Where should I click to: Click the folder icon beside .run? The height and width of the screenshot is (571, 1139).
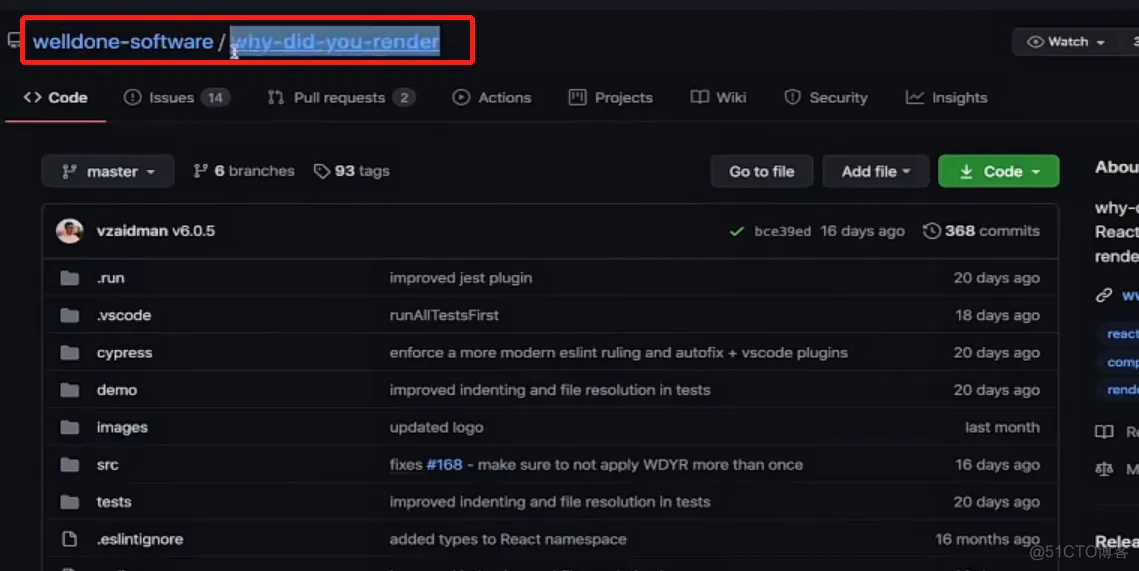click(70, 278)
